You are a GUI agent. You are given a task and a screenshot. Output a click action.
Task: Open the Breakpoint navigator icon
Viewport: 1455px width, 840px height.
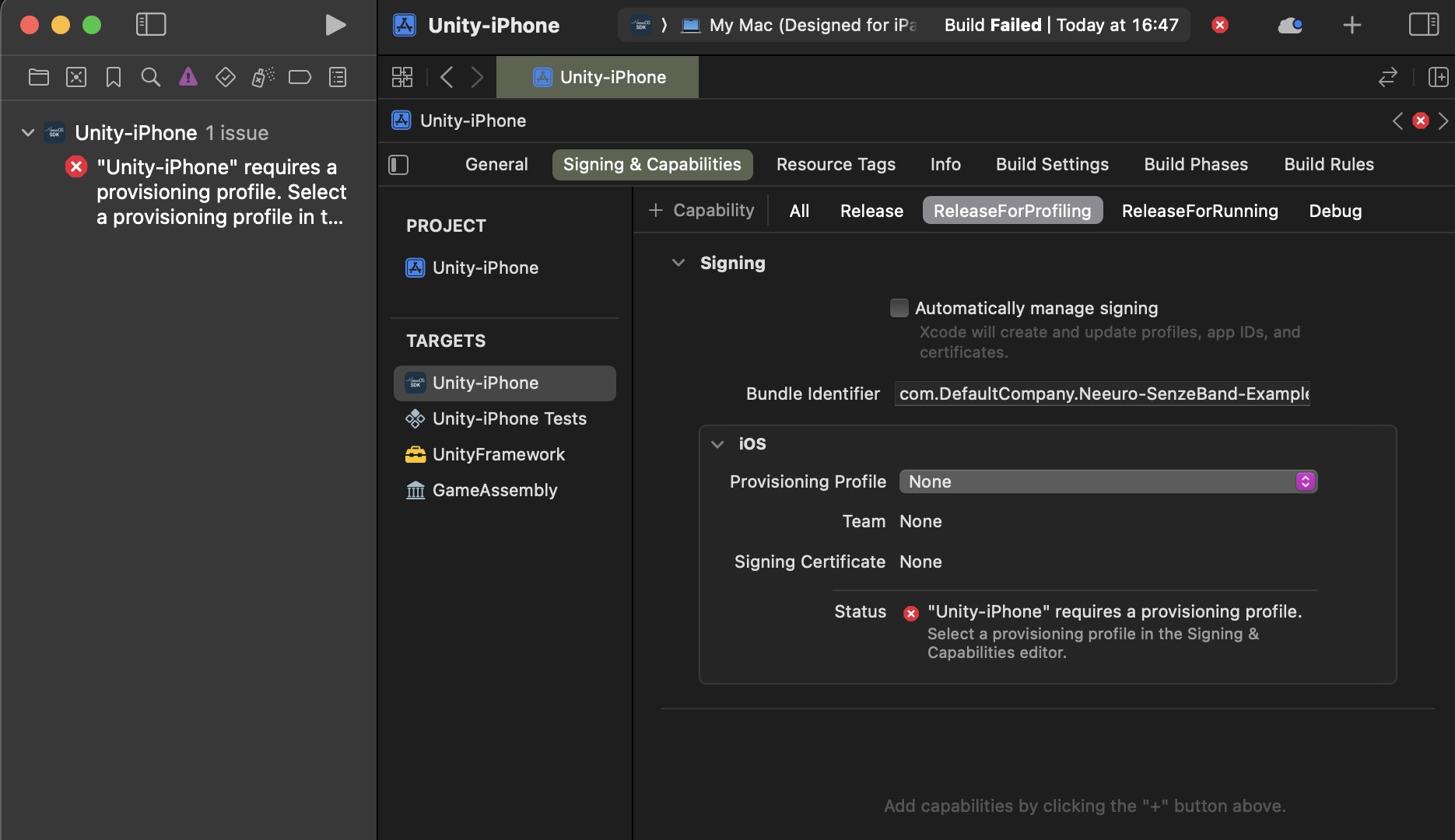(x=300, y=77)
